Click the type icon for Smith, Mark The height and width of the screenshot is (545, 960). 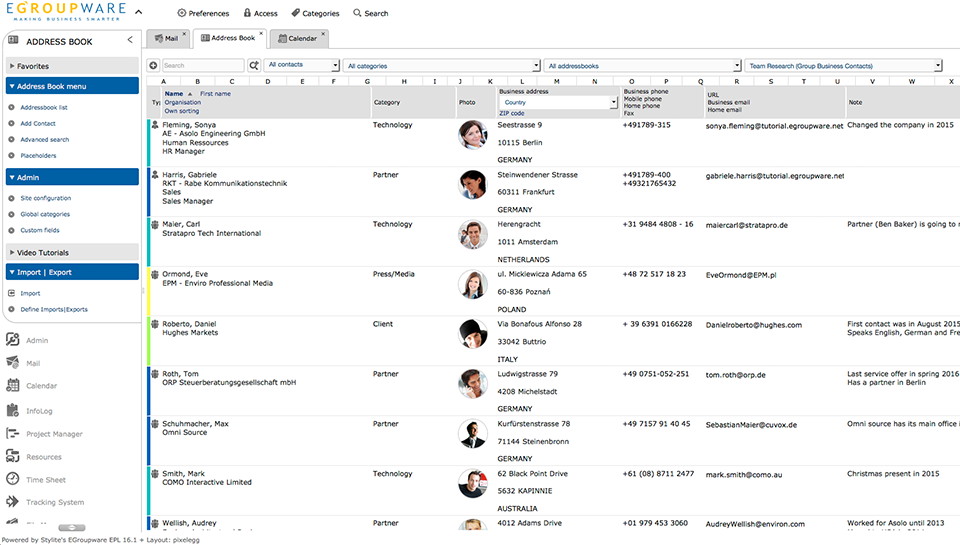point(155,473)
